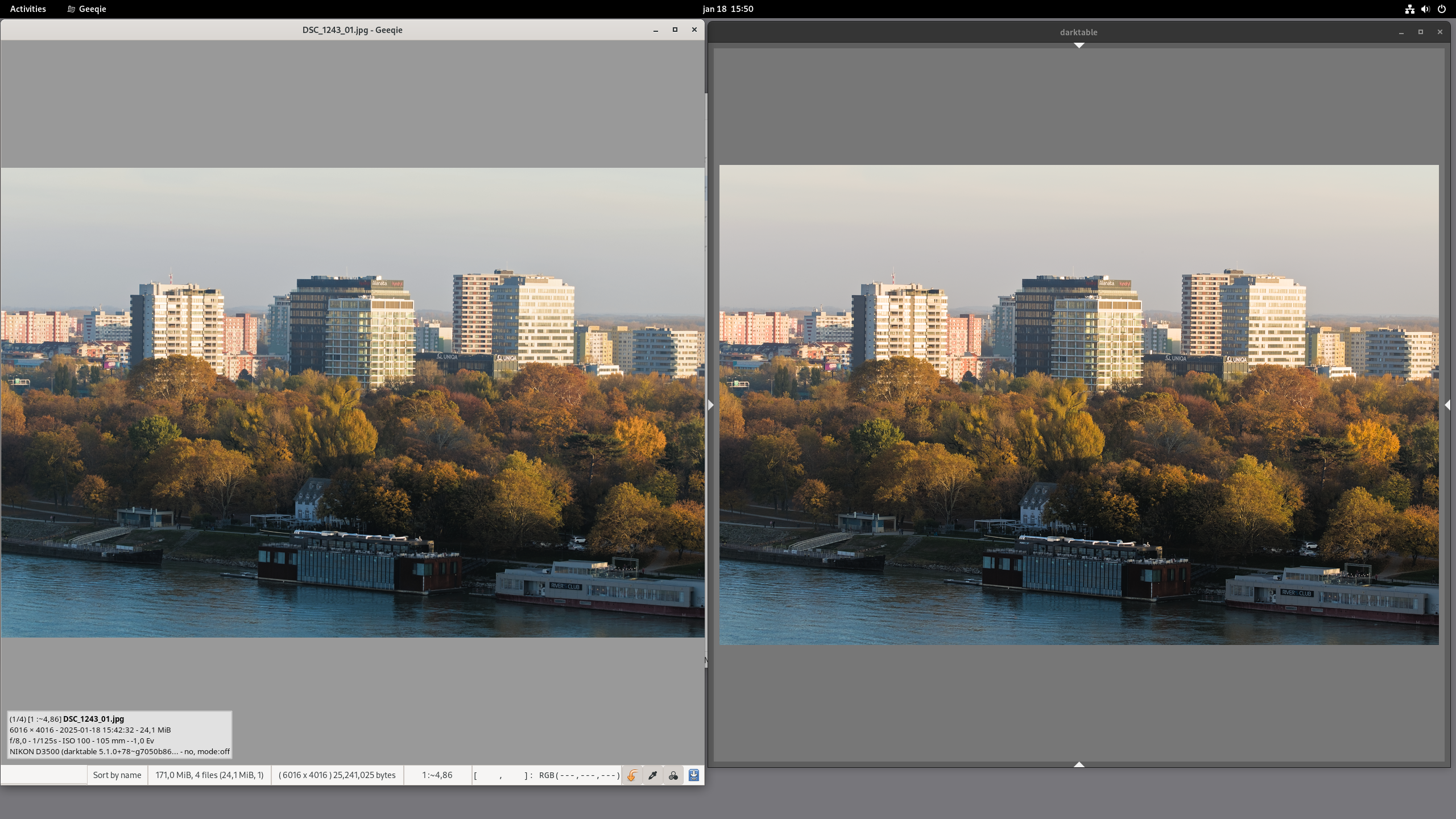Click the clock showing jan 18 15:50
Viewport: 1456px width, 819px height.
[727, 9]
